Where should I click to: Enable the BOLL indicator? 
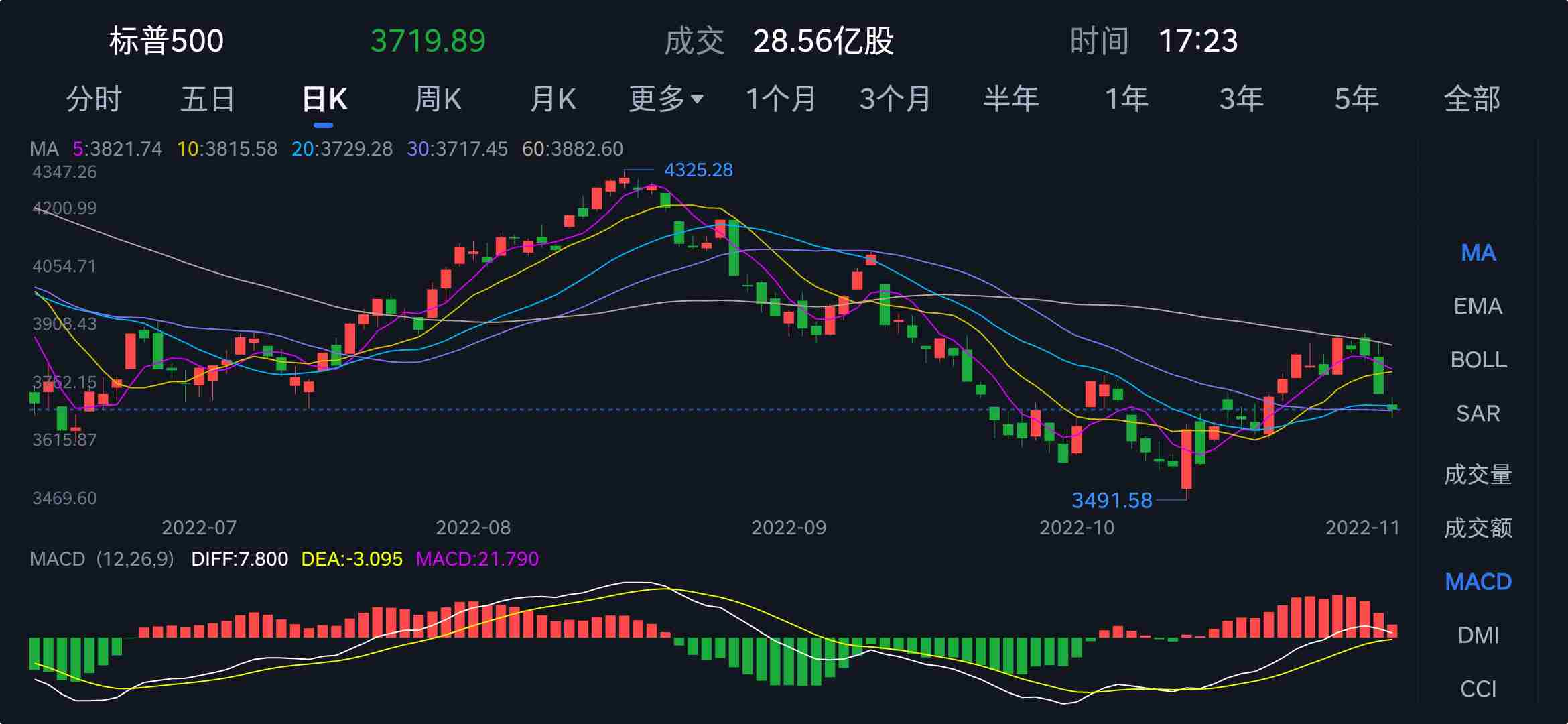[1478, 360]
